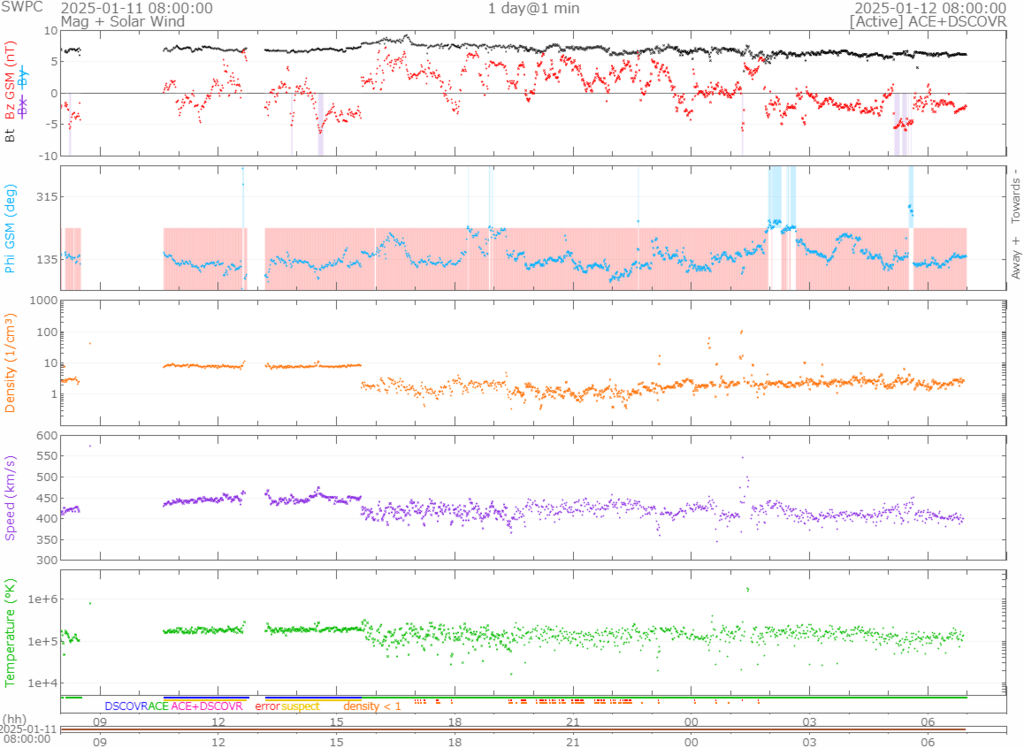Click the yellow 'suspect' legend entry

(300, 707)
